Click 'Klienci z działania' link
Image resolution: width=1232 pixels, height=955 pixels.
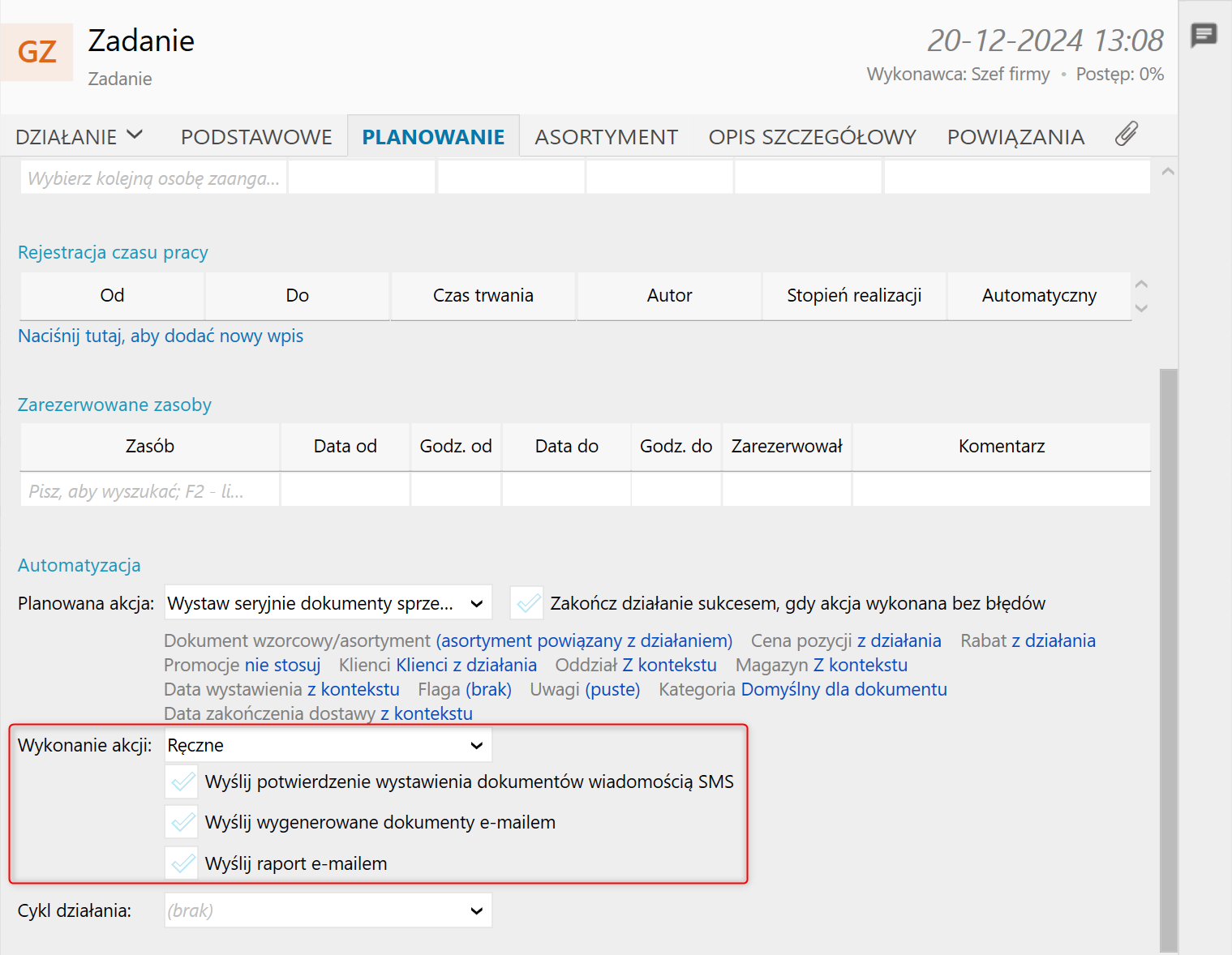click(466, 665)
